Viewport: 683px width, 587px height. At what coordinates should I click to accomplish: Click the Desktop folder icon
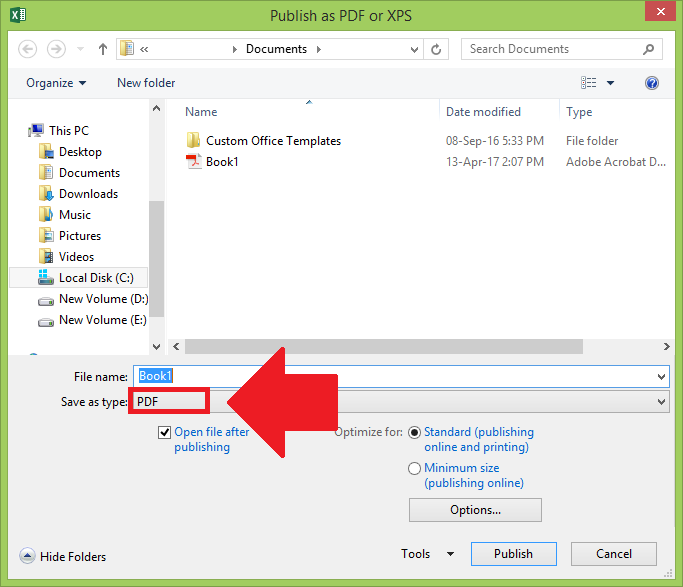[46, 152]
